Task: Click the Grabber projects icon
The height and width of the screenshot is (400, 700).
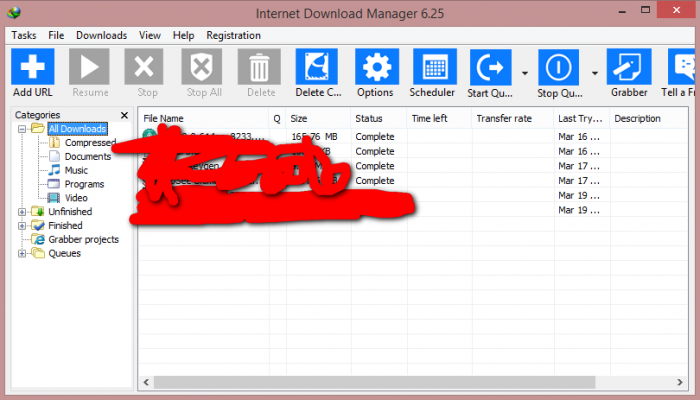Action: coord(38,239)
